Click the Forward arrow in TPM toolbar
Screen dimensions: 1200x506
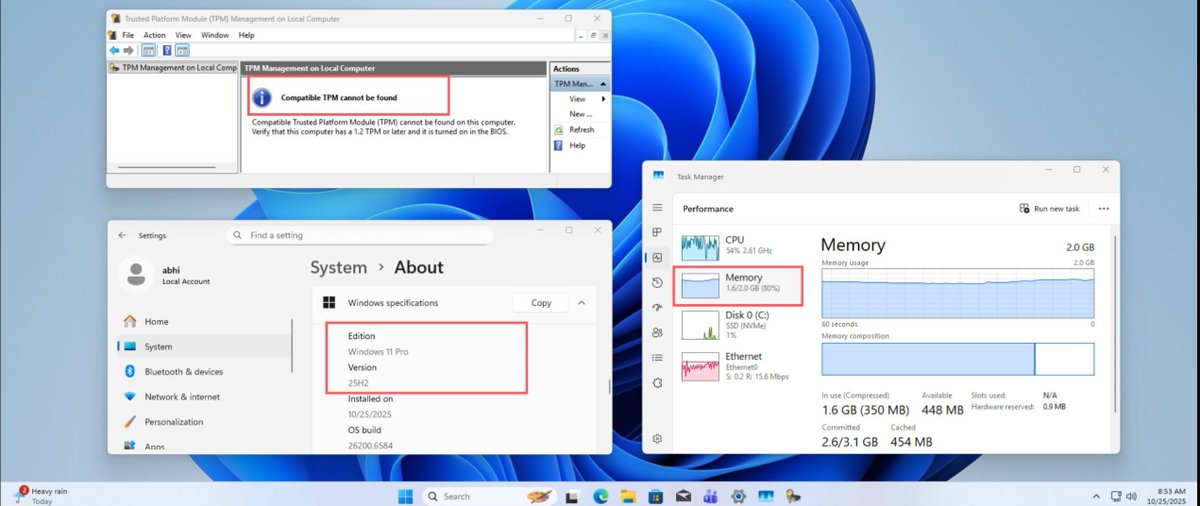click(129, 50)
